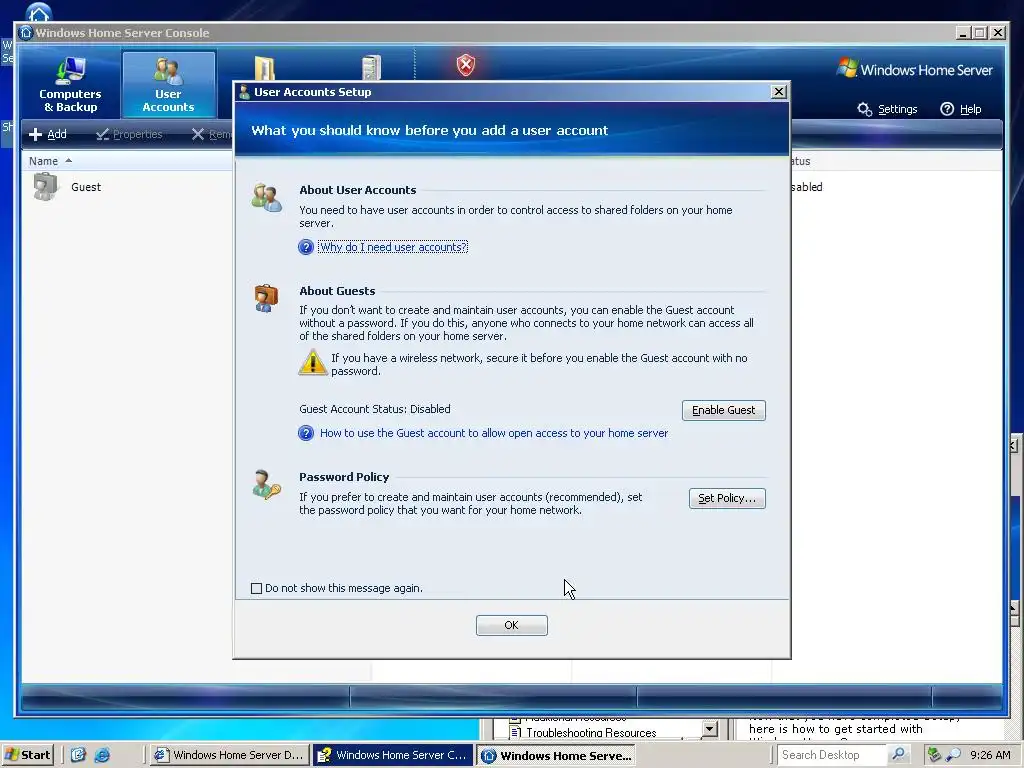
Task: Click the Remove toolbar button
Action: (212, 134)
